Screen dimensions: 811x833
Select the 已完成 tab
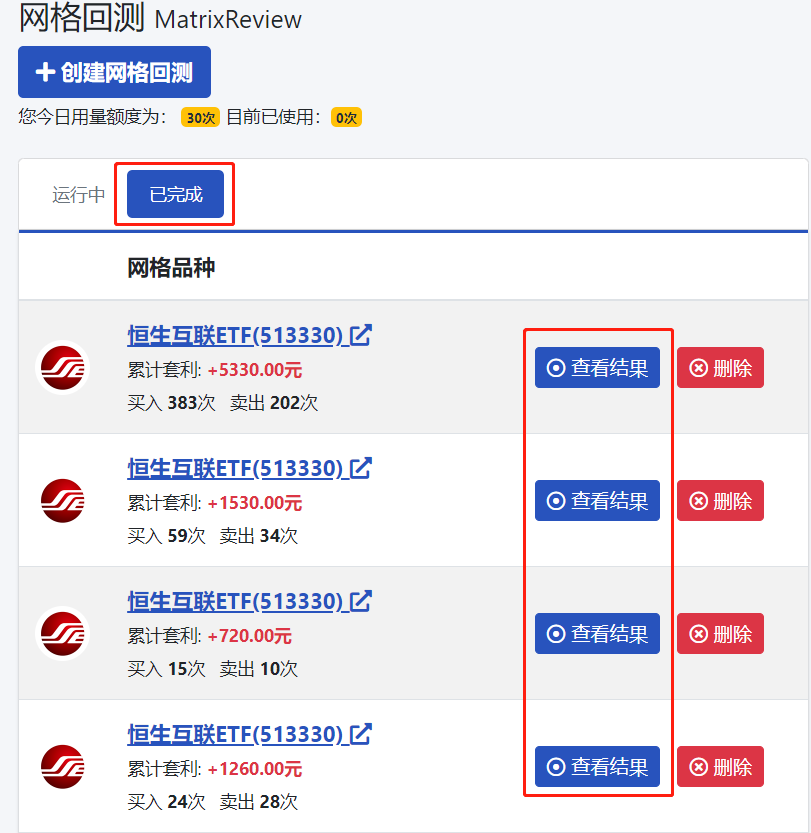[x=175, y=194]
